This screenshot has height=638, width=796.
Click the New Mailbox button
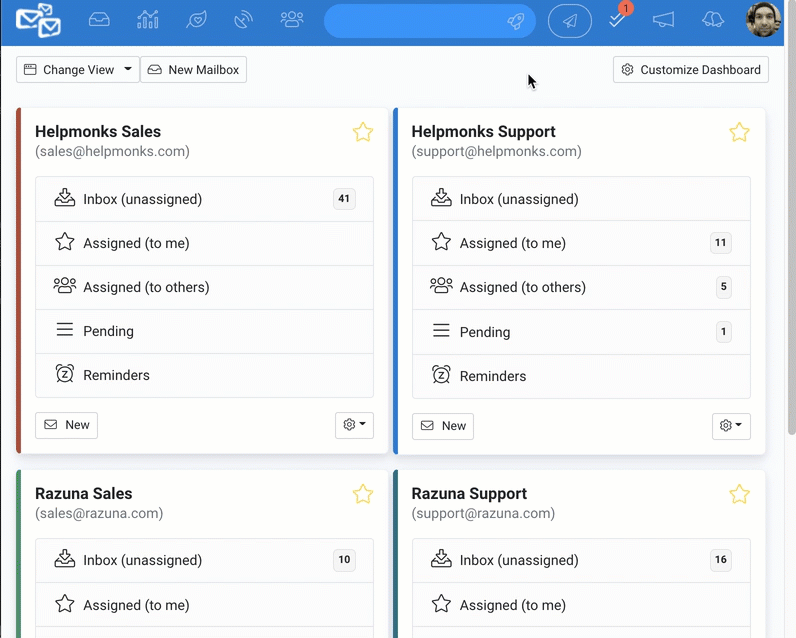(193, 70)
